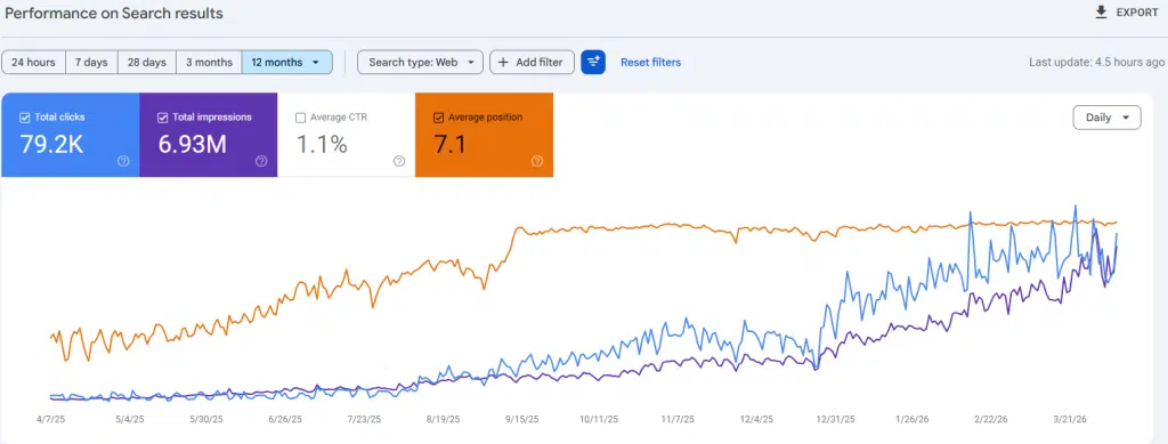Click help icon on Total clicks card

coord(124,161)
